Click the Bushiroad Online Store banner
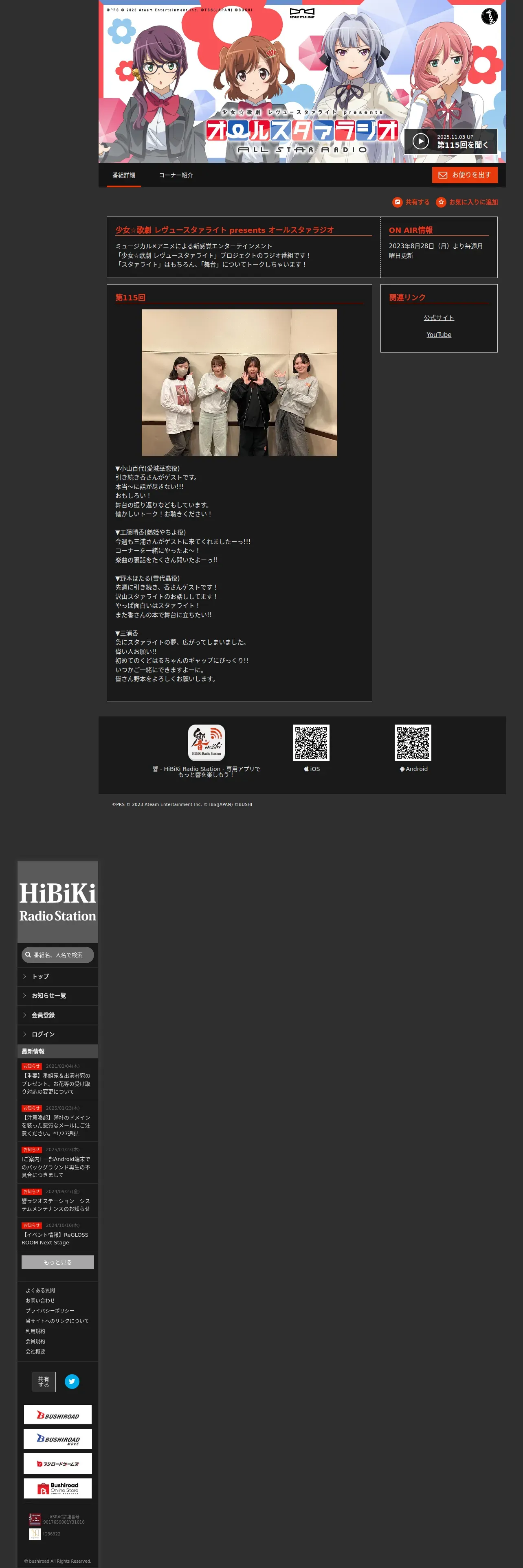This screenshot has width=523, height=1568. click(58, 1488)
